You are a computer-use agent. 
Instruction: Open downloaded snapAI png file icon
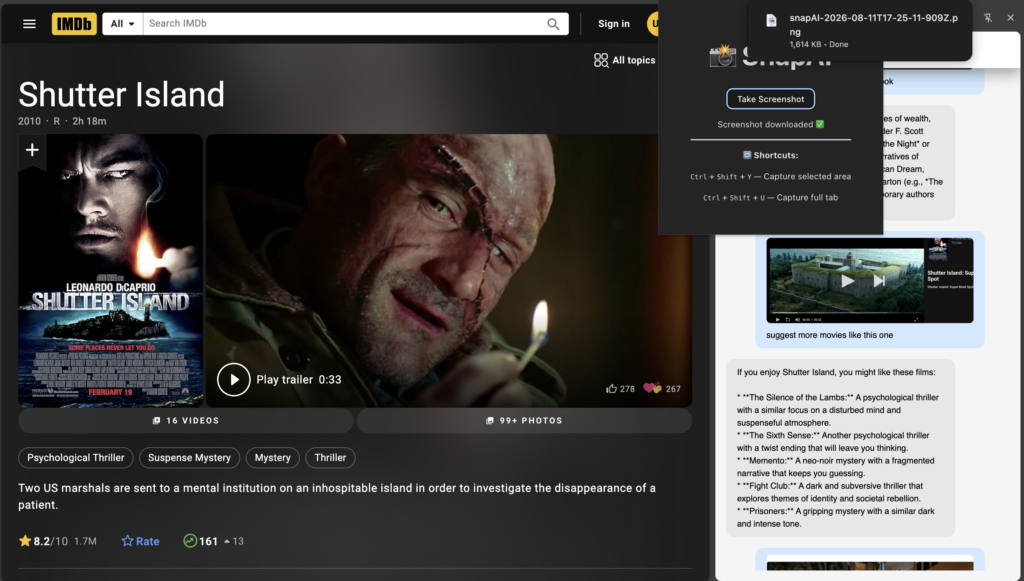coord(771,21)
